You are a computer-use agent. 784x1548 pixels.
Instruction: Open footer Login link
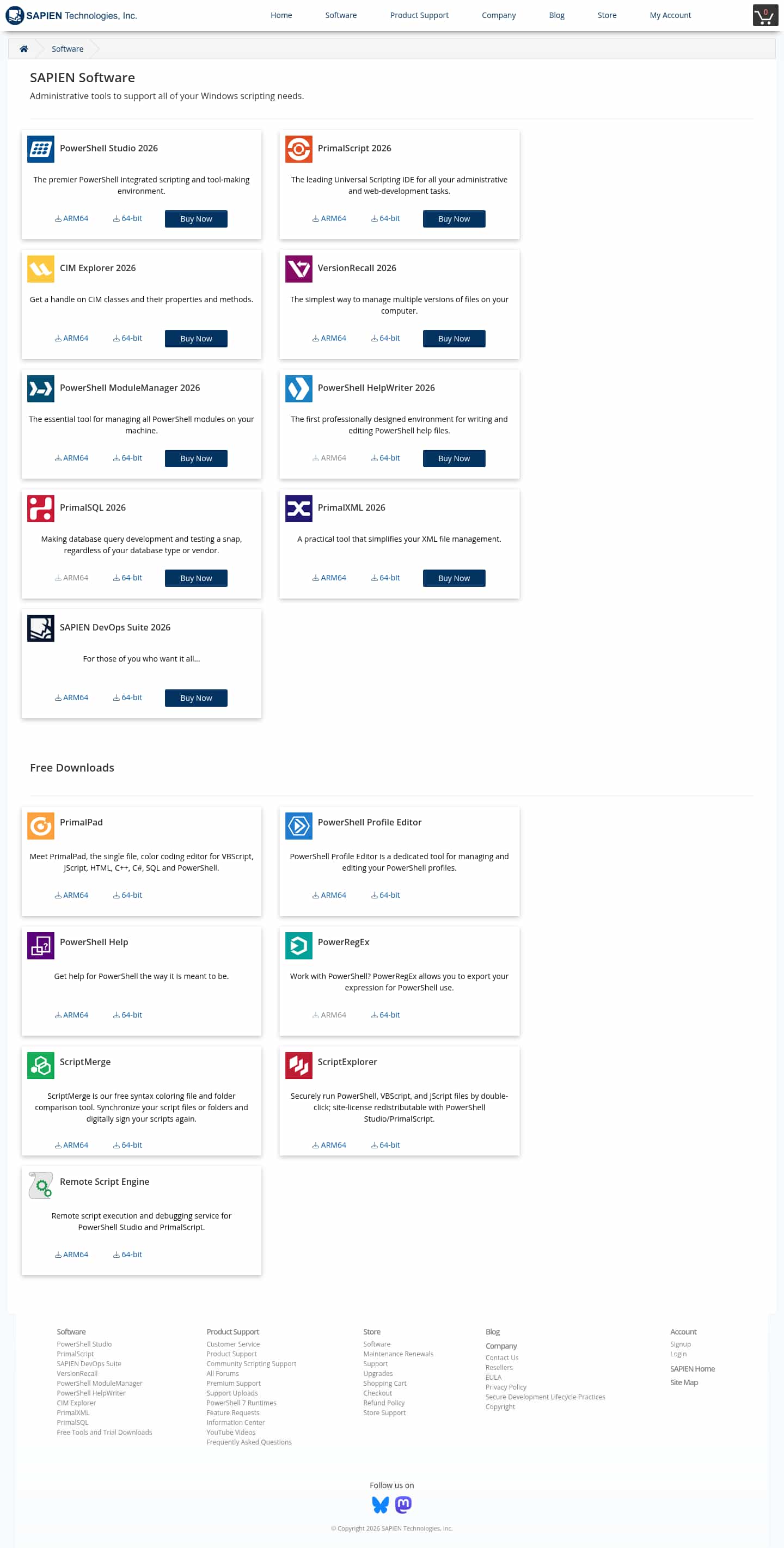(x=678, y=1353)
